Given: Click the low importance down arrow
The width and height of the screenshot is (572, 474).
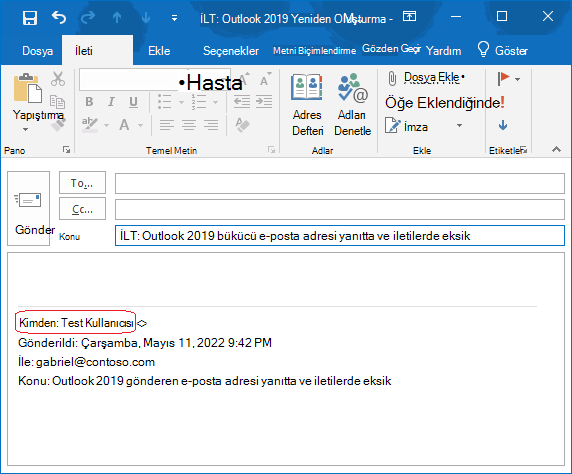Looking at the screenshot, I should (503, 125).
